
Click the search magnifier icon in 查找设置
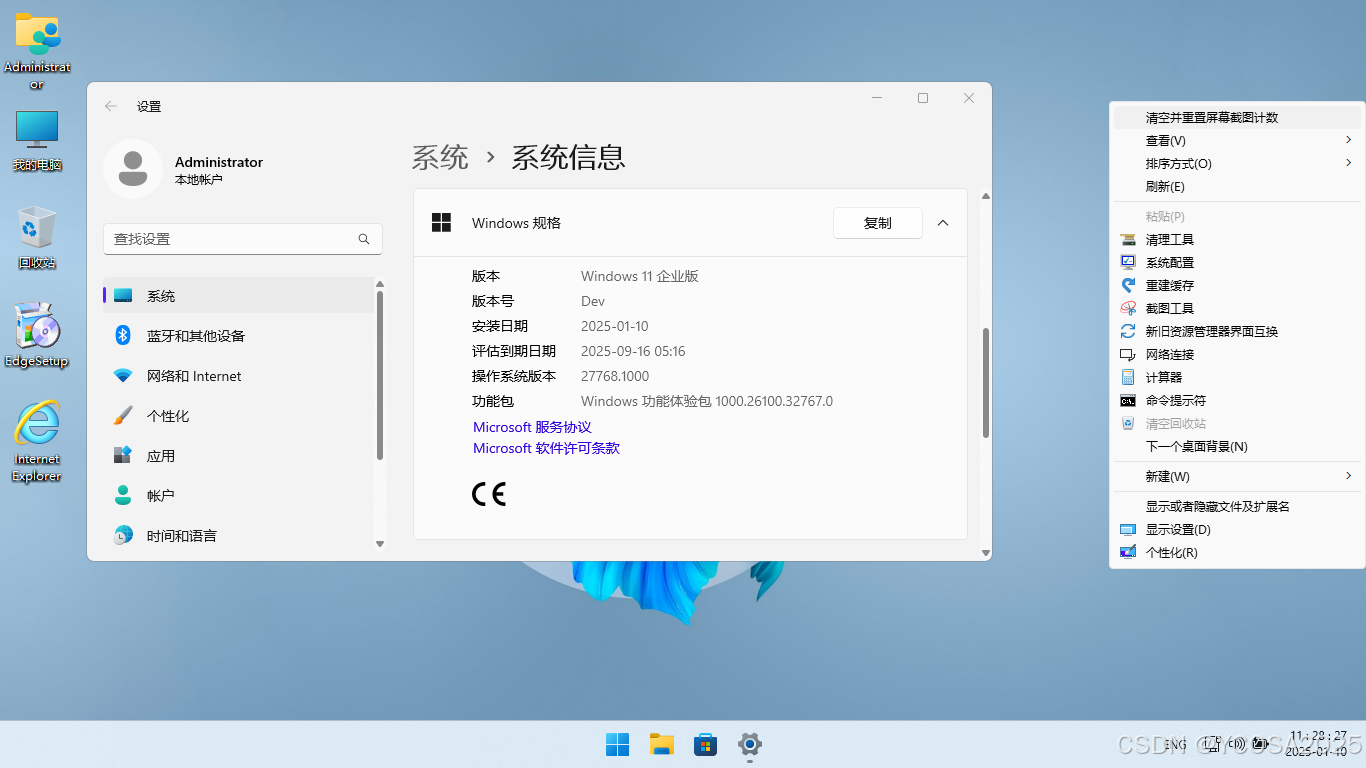[364, 239]
